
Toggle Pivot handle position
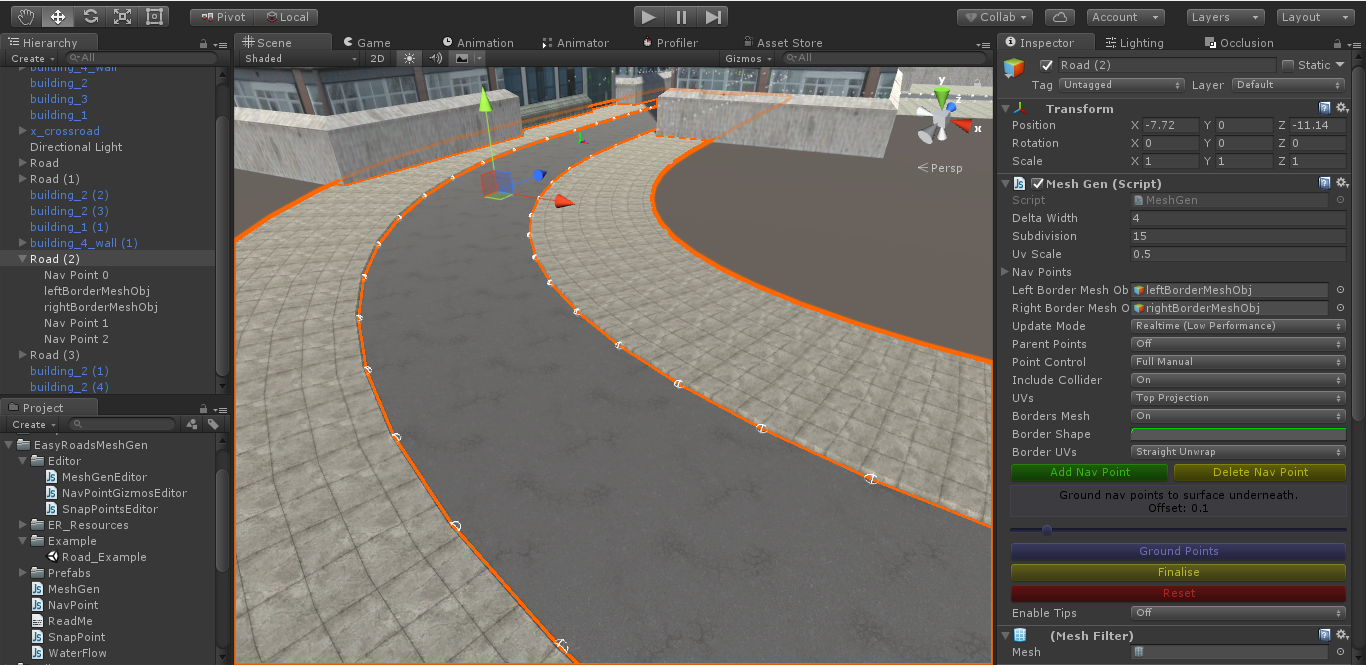pos(223,17)
